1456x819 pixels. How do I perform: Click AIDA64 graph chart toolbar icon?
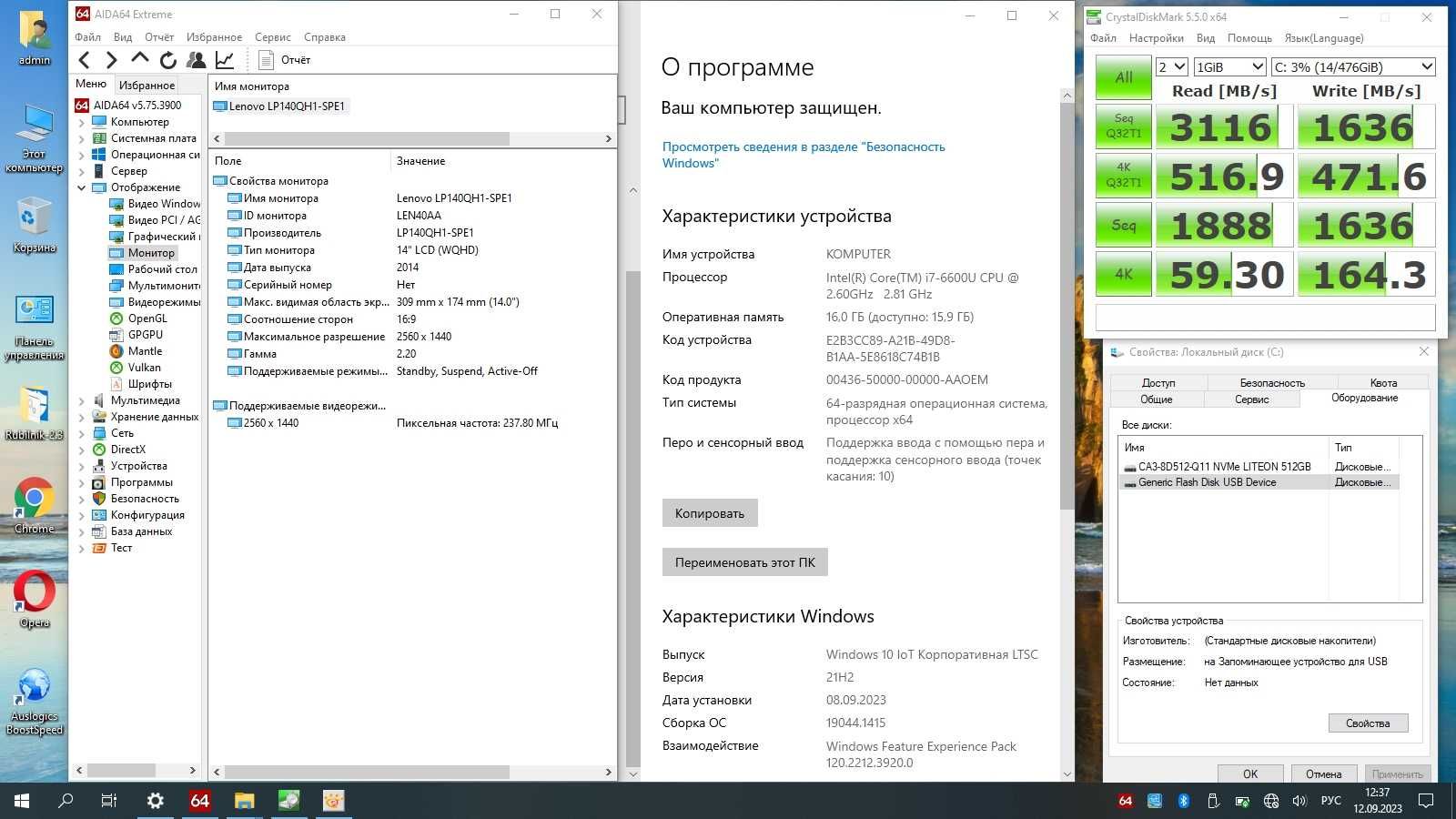pos(224,60)
